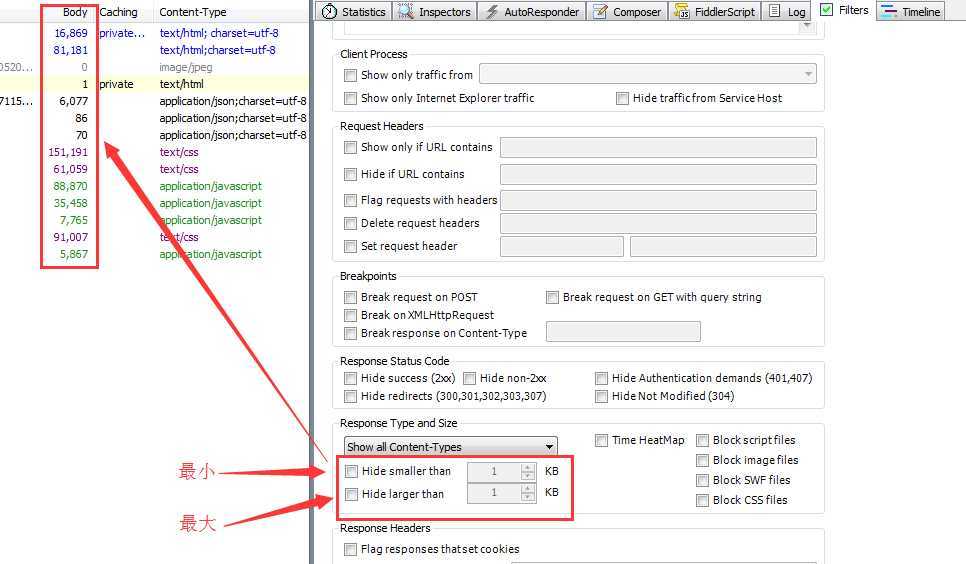Click the Break response Content-Type field
This screenshot has height=564, width=966.
pos(623,332)
